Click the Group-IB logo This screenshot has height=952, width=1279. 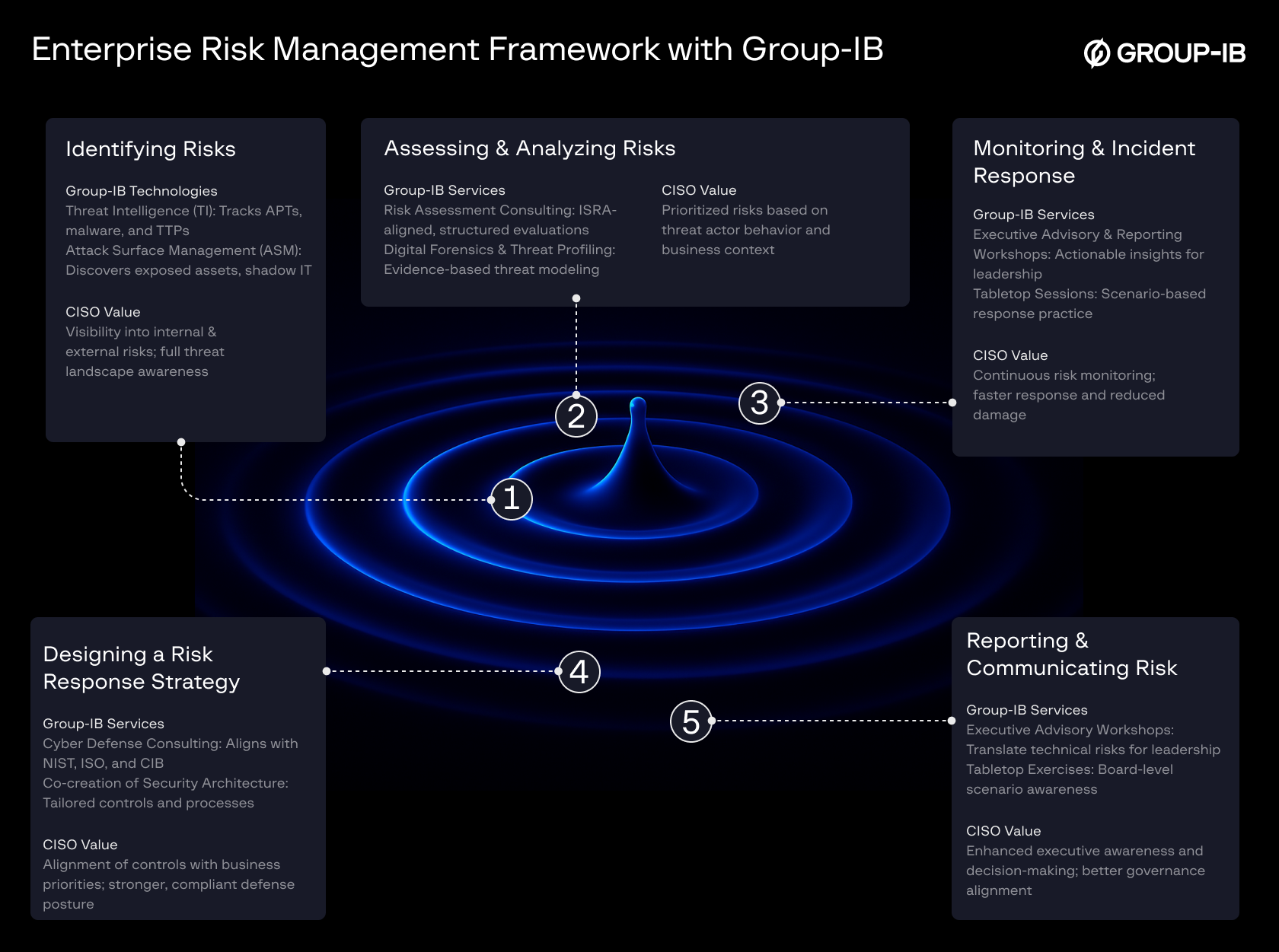[x=1164, y=53]
